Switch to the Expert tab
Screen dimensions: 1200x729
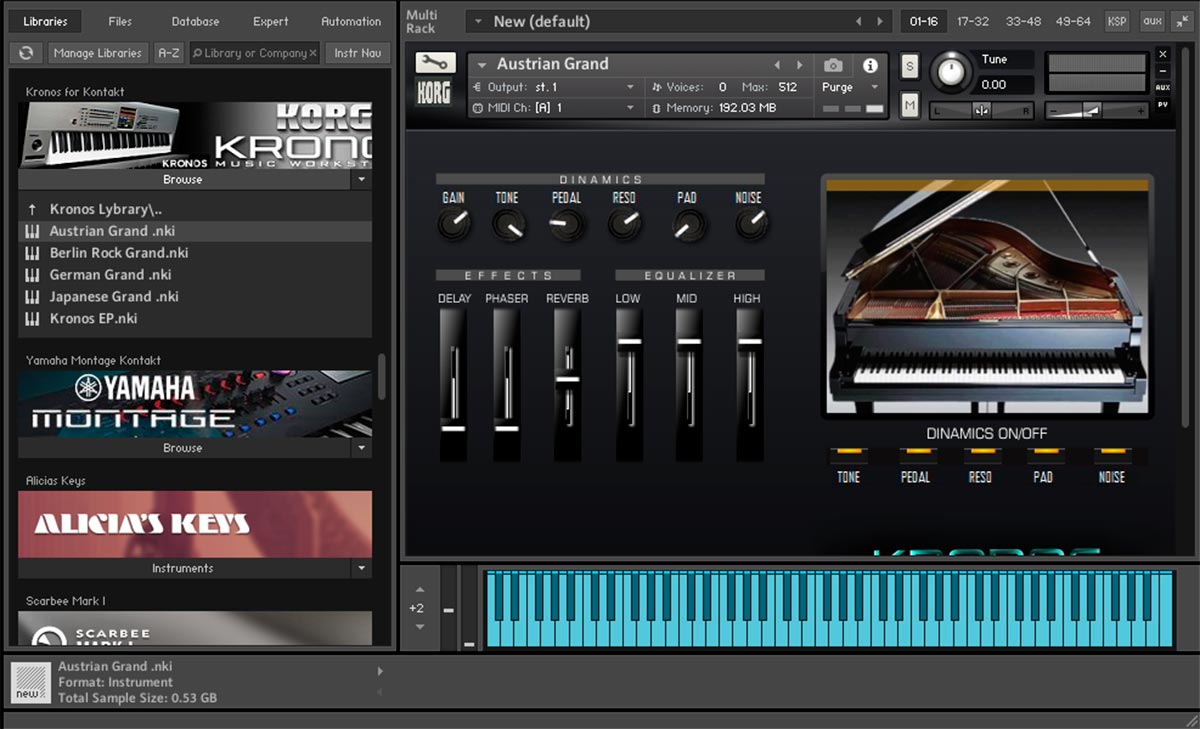coord(270,21)
